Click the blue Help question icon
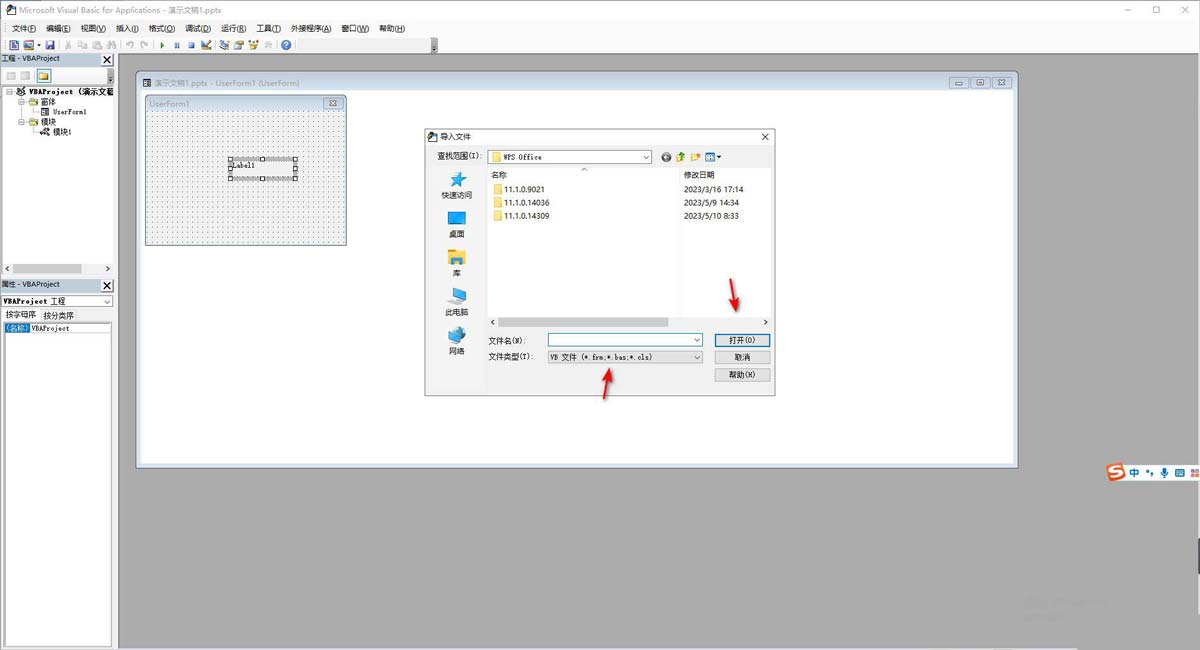The image size is (1200, 650). (x=286, y=45)
